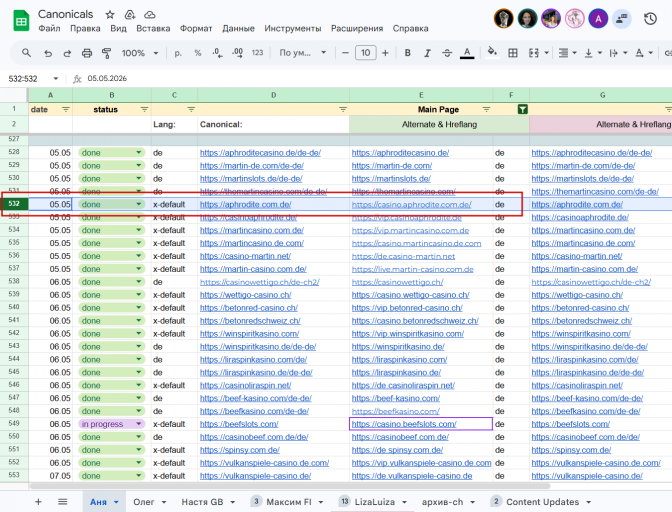The height and width of the screenshot is (512, 672).
Task: Open the Файл menu
Action: click(49, 28)
